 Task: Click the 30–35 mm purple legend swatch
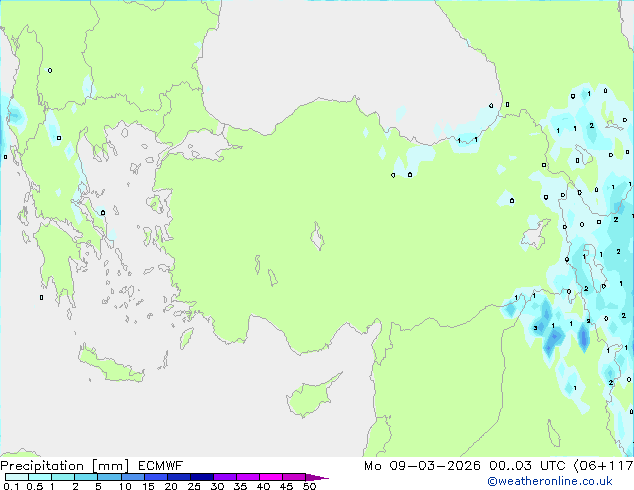pyautogui.click(x=224, y=477)
